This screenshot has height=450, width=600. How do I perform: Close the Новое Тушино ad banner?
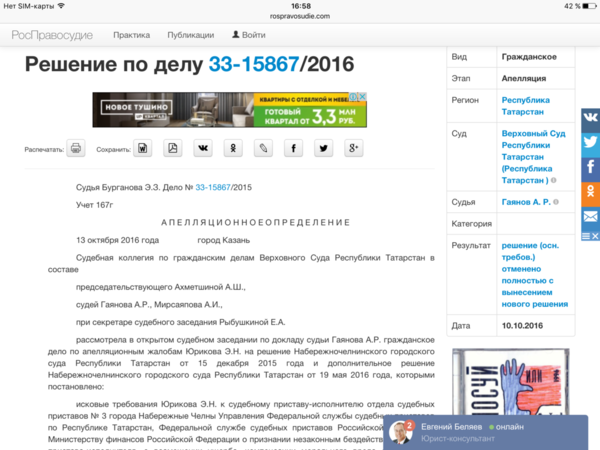pyautogui.click(x=362, y=98)
